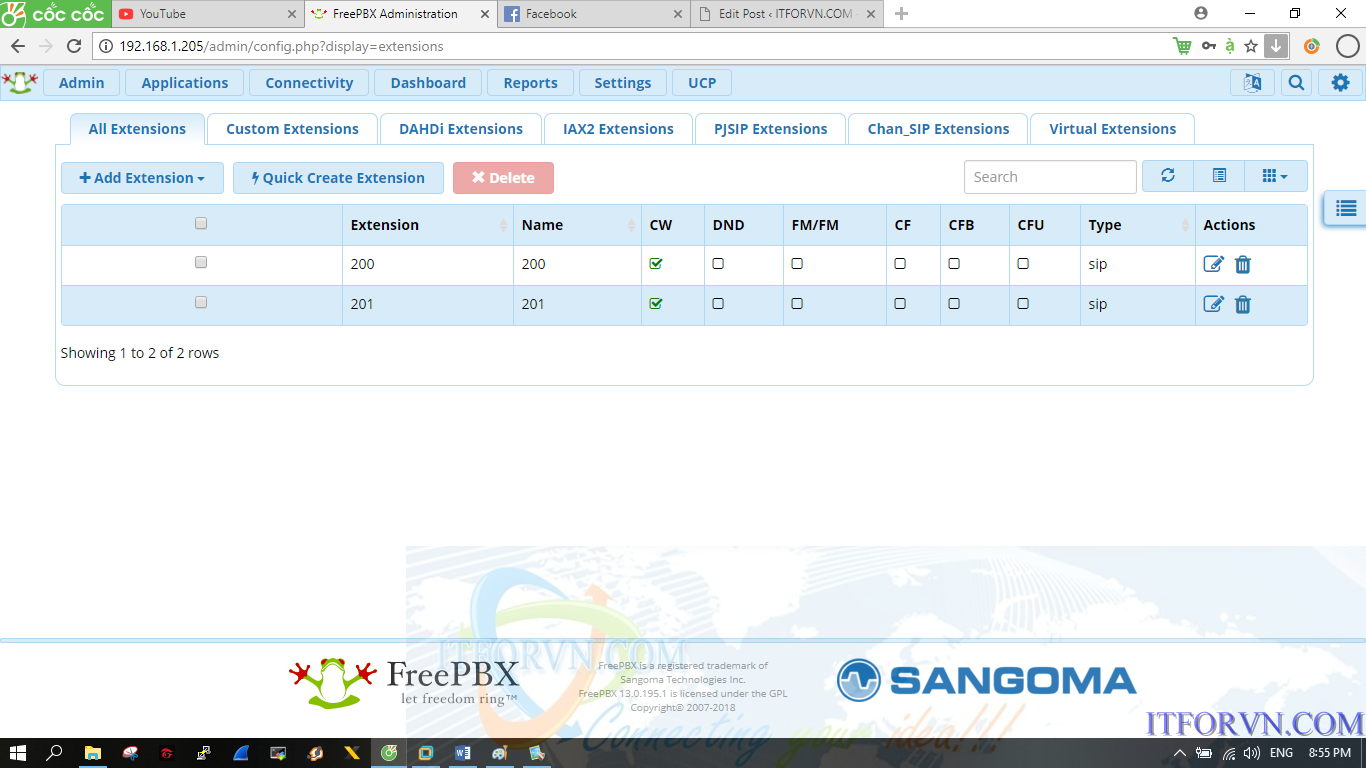Open the Applications menu
The height and width of the screenshot is (768, 1366).
coord(185,83)
